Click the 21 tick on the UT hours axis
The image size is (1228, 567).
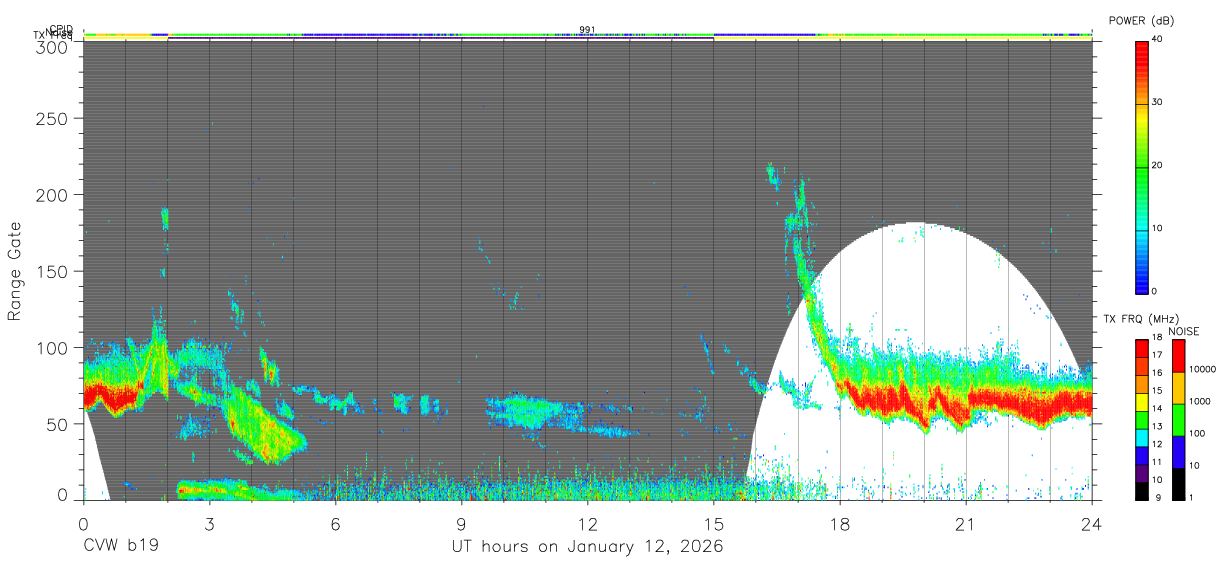tap(966, 523)
